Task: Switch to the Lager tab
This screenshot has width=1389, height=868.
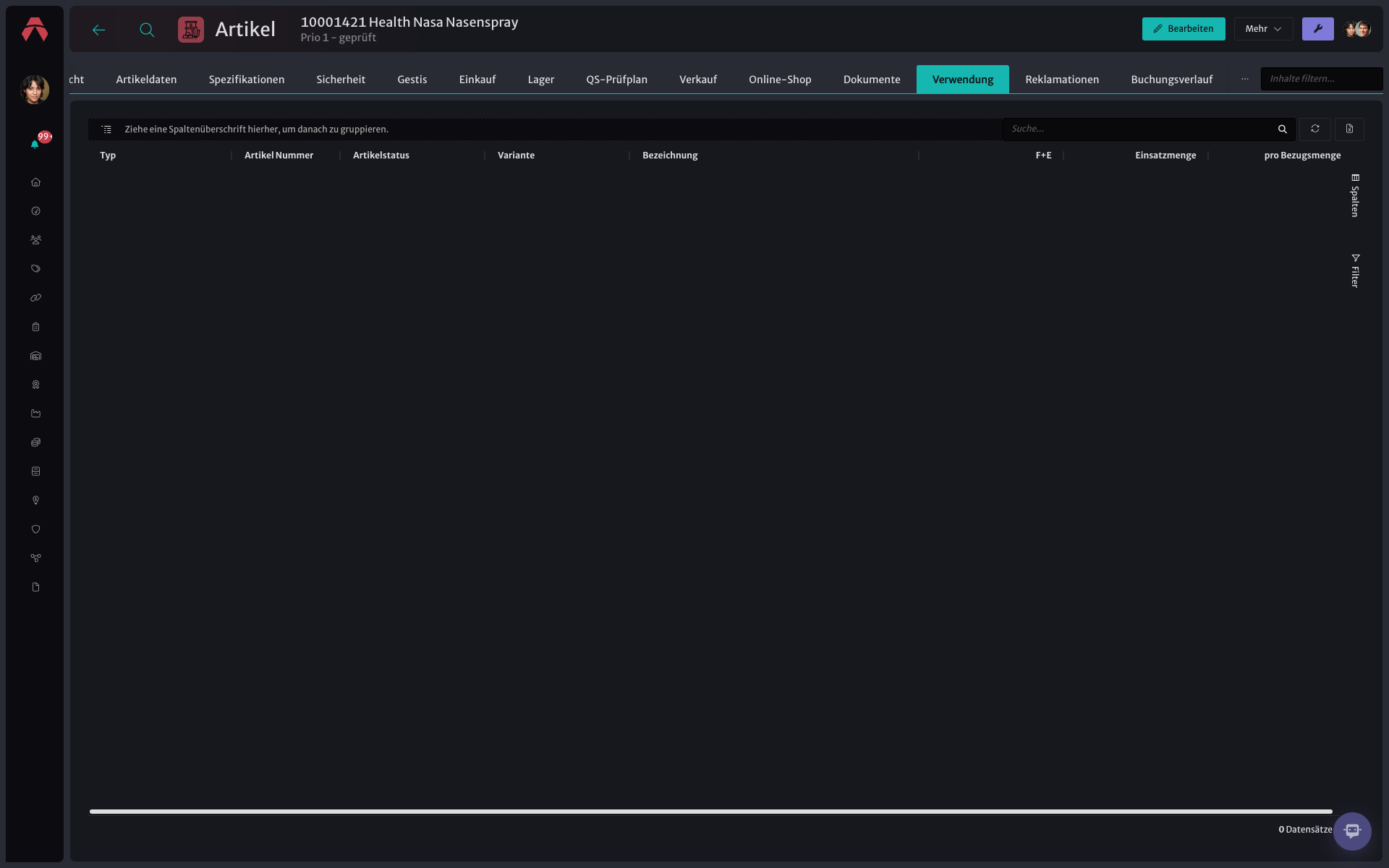Action: coord(541,80)
